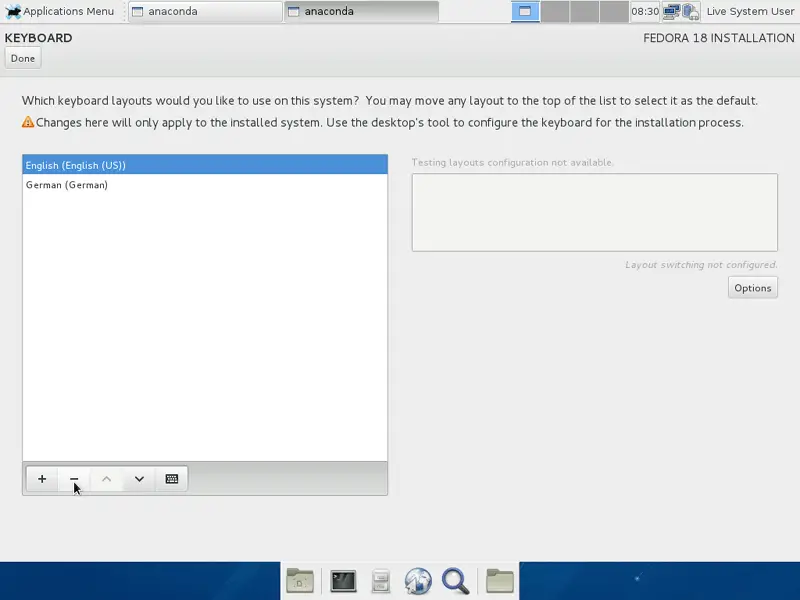Screen dimensions: 800x600
Task: Move the selected layout down with the arrow
Action: [139, 479]
